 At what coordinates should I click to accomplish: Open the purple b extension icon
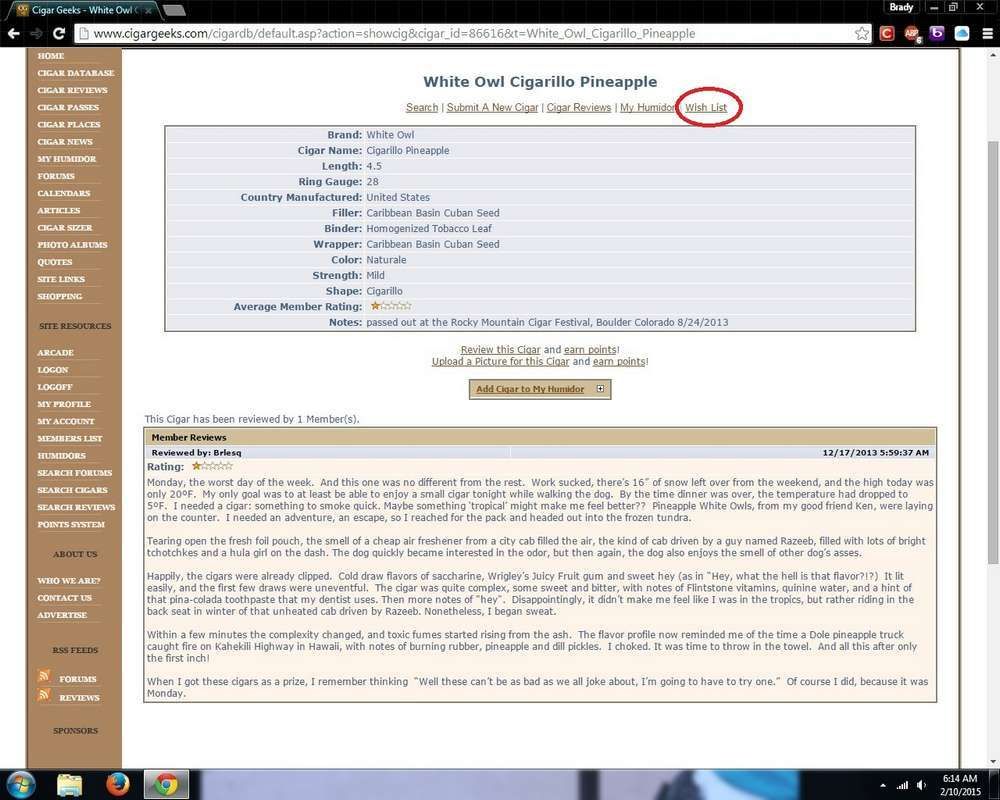(x=937, y=33)
